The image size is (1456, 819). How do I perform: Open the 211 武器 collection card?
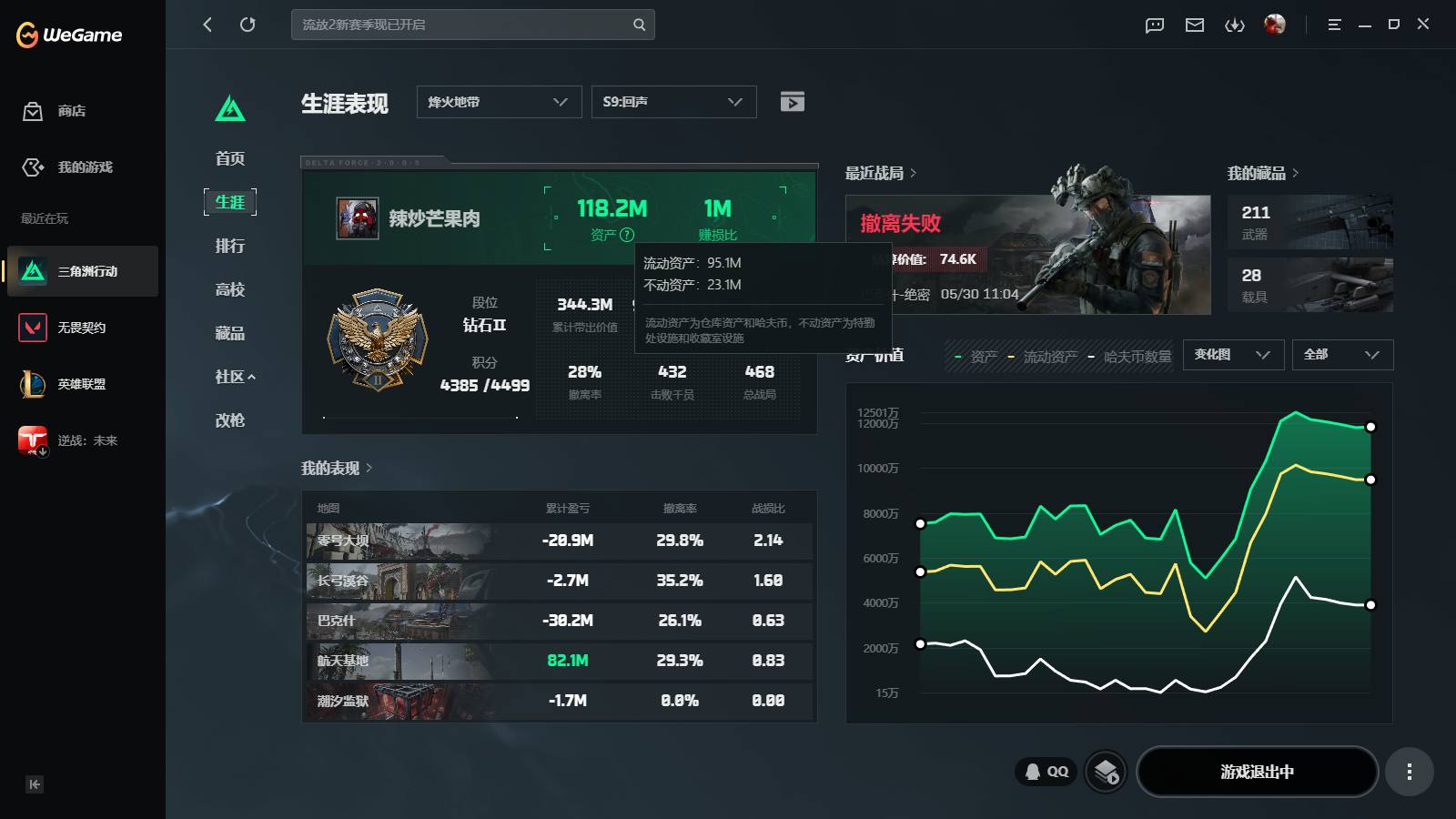coord(1310,222)
